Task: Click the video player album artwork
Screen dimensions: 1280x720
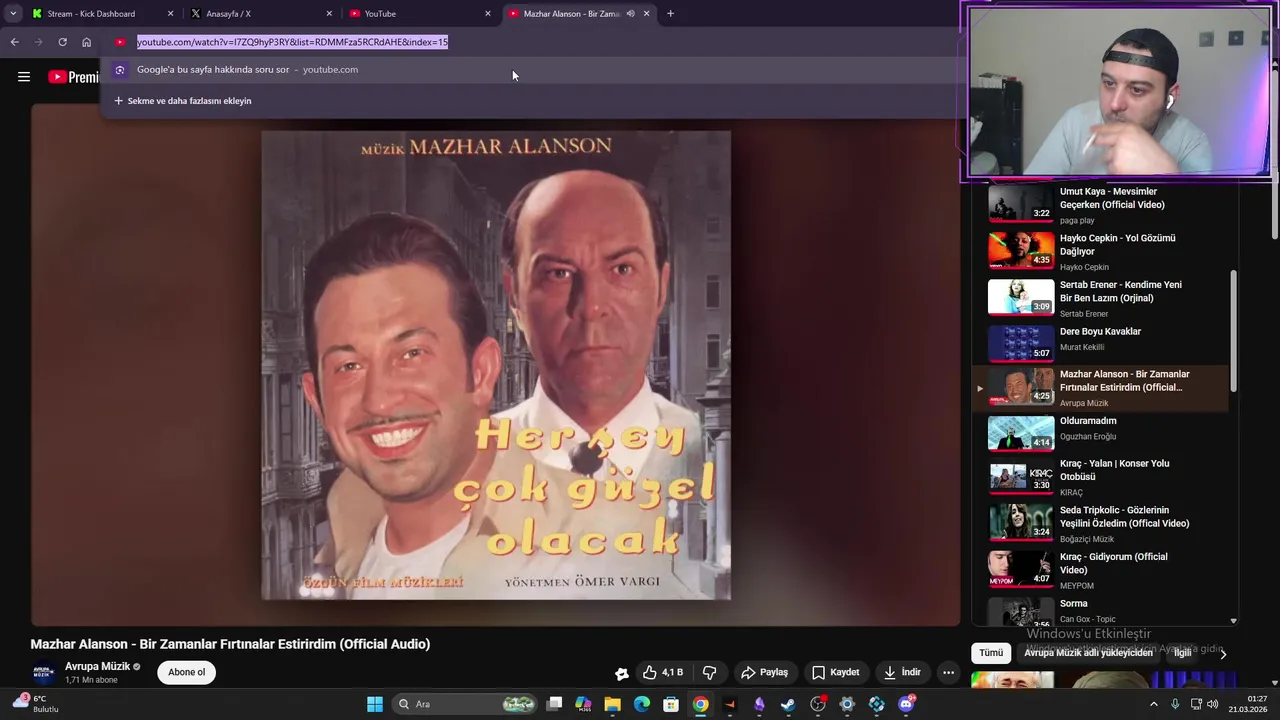Action: tap(496, 365)
